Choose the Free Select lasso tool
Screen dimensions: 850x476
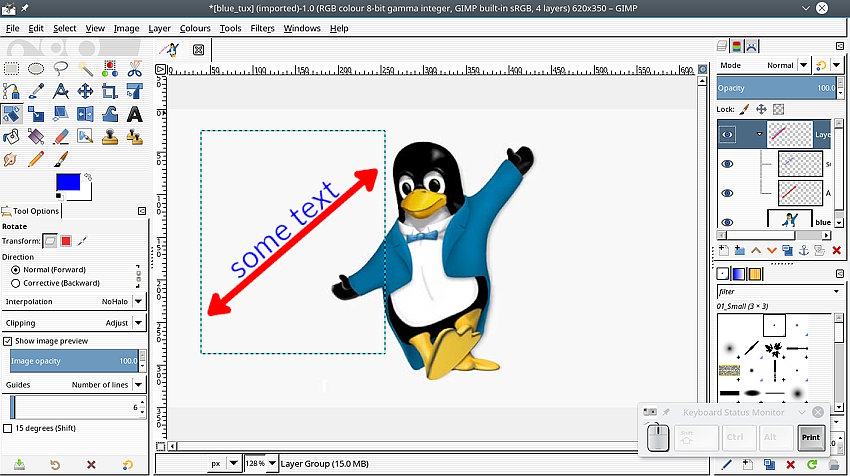coord(61,69)
